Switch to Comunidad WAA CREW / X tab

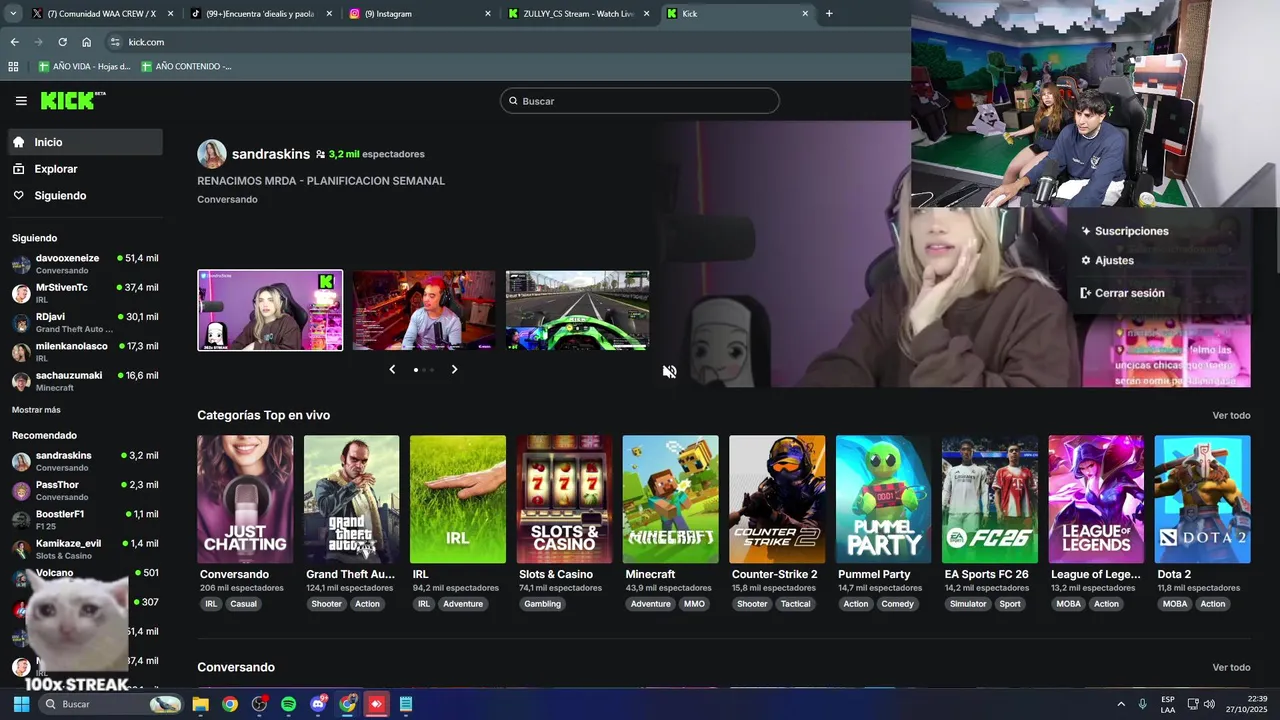(101, 14)
